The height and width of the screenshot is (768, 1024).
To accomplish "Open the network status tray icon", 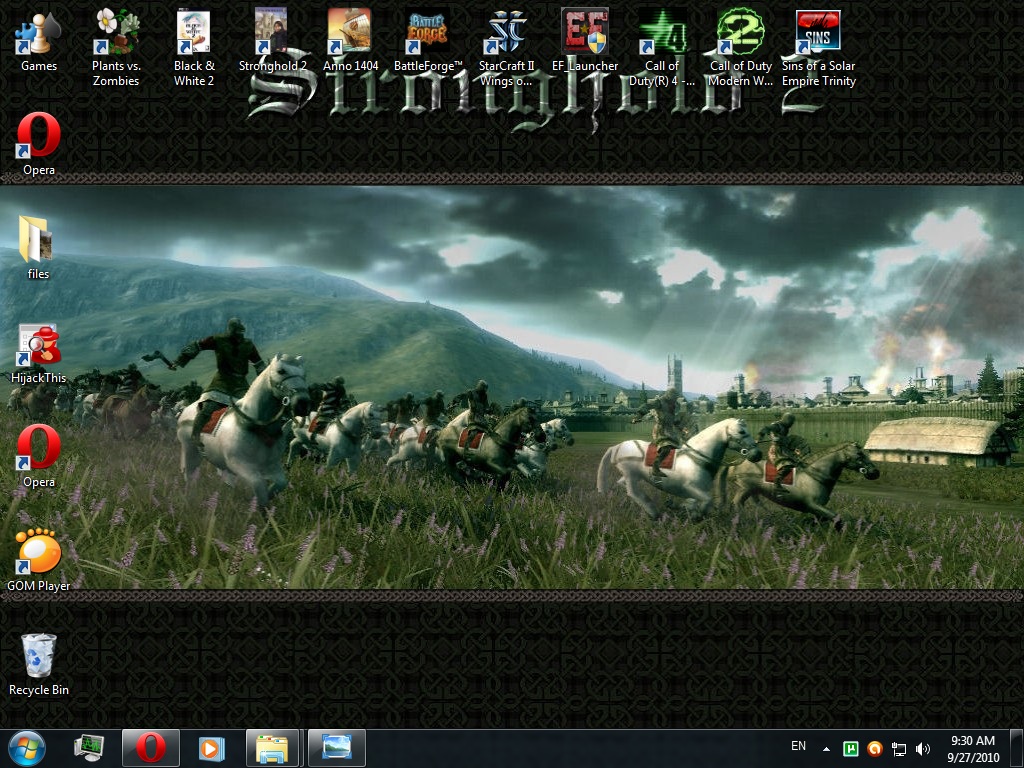I will click(899, 749).
